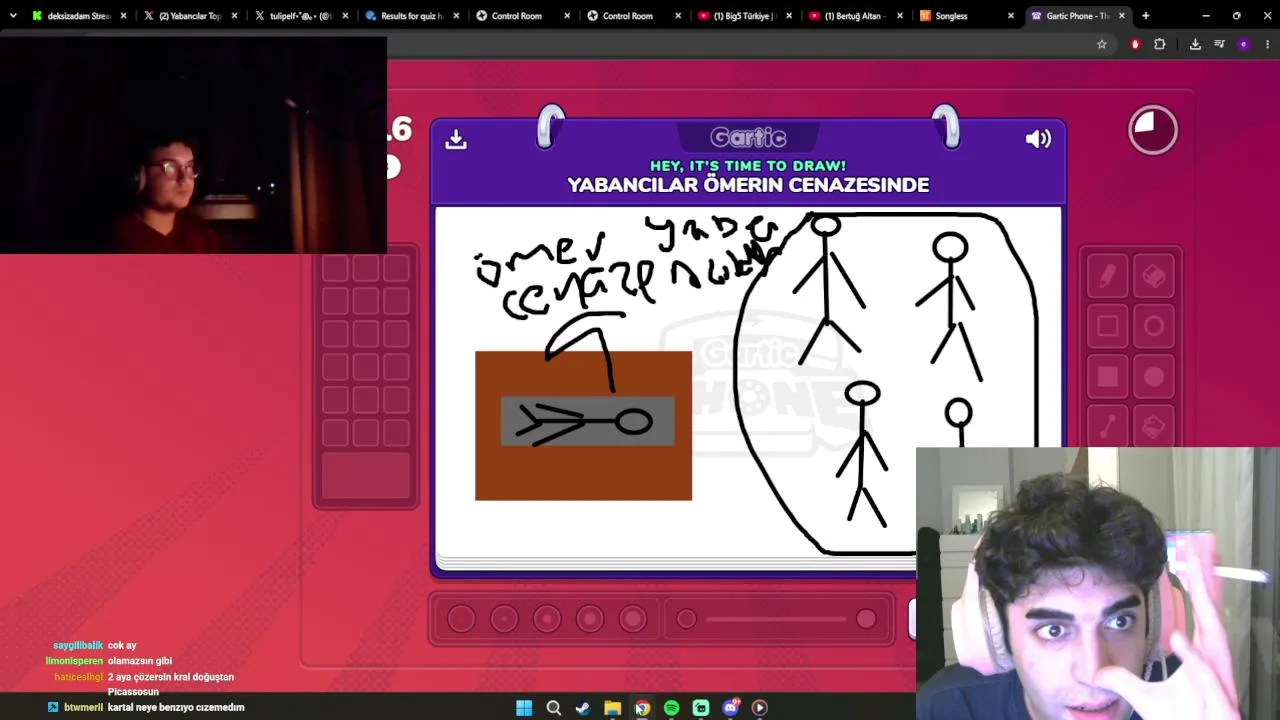
Task: Close the Gartic Phone tab
Action: 1121,16
